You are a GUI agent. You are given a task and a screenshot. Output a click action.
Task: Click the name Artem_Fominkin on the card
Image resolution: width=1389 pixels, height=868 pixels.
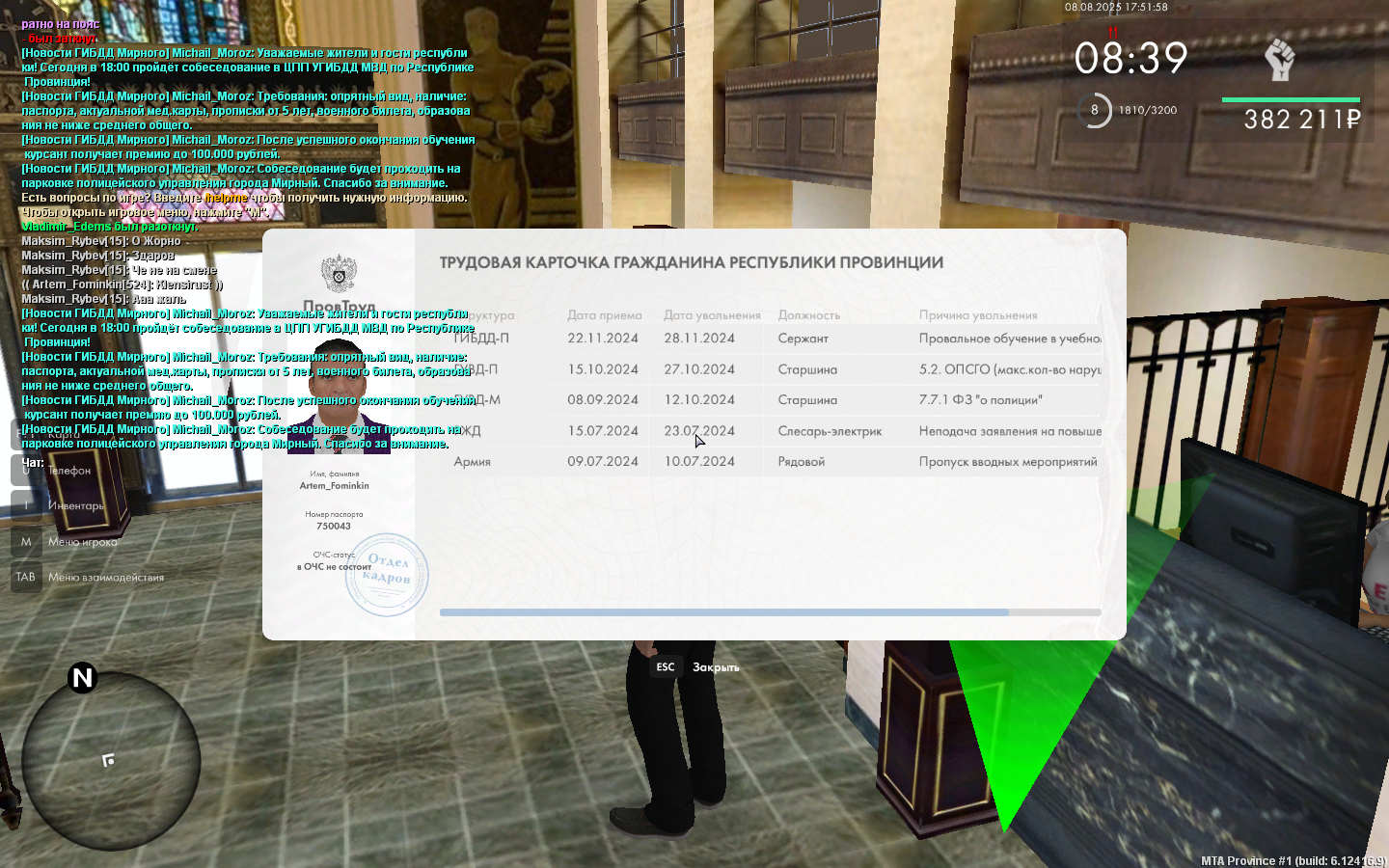click(x=335, y=486)
